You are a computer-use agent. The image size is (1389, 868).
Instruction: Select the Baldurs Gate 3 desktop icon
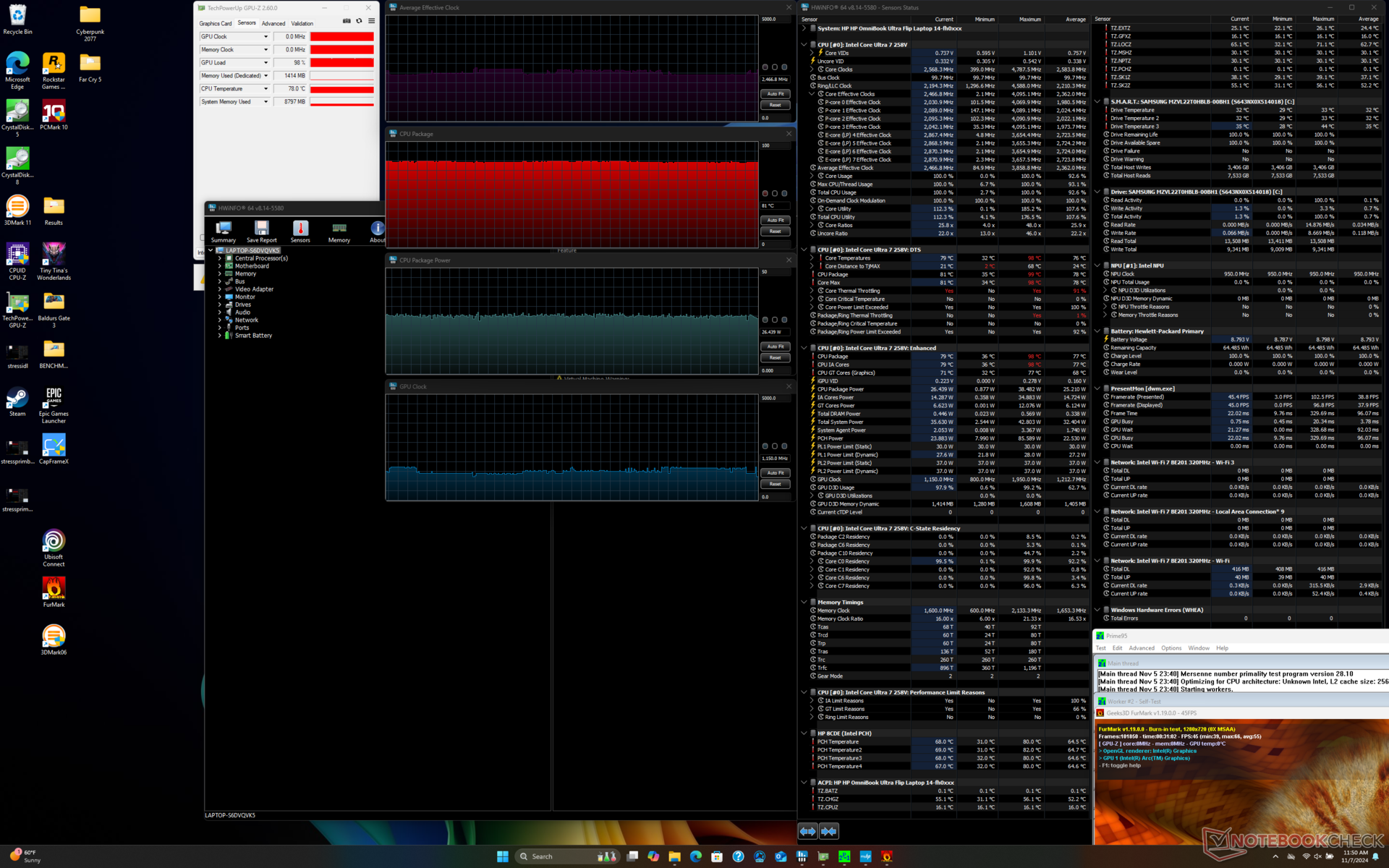(54, 310)
